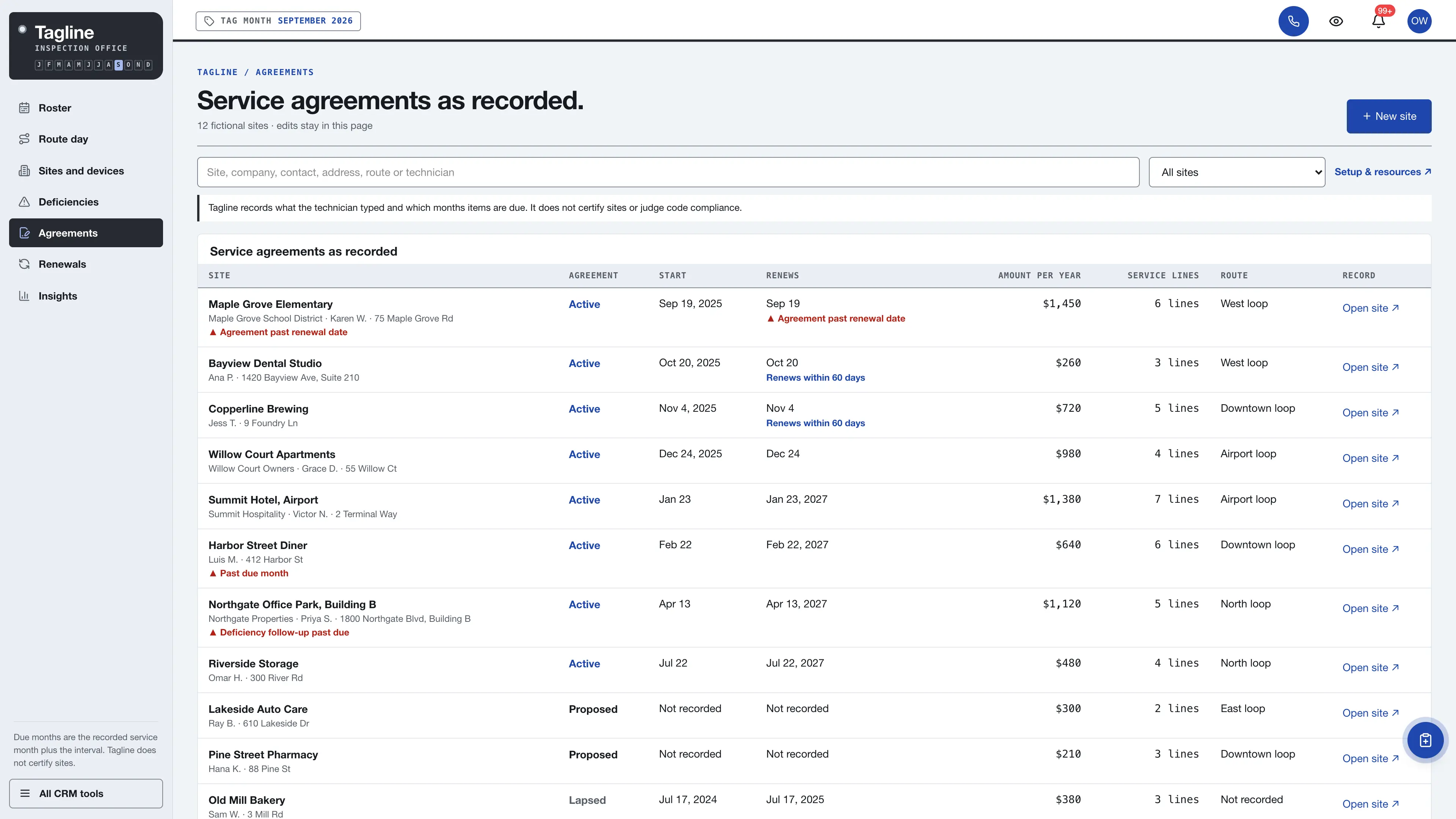Expand the All sites filter dropdown
Viewport: 1456px width, 819px height.
point(1237,173)
